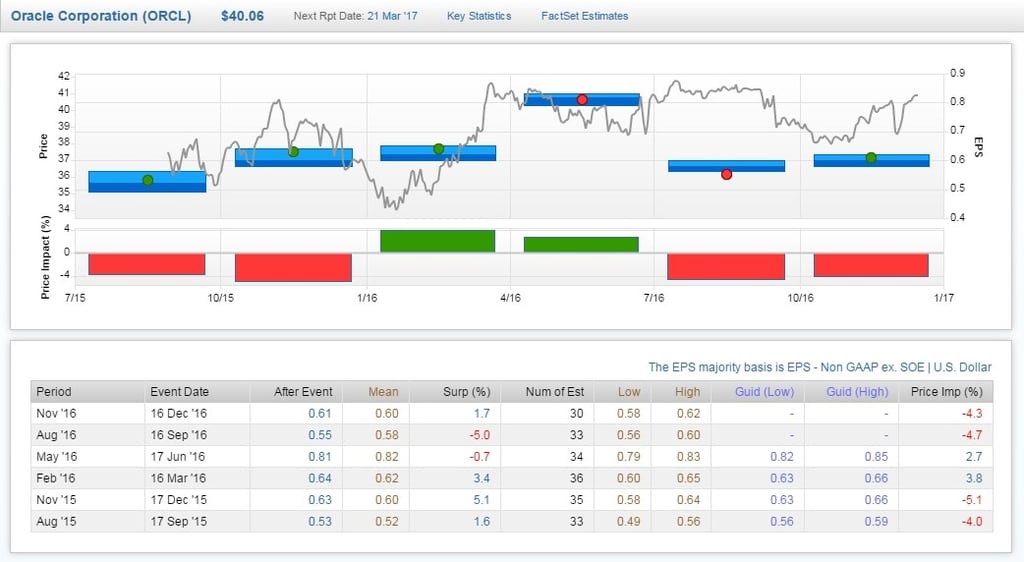Click the green EPS dot after 1/16

click(x=439, y=149)
